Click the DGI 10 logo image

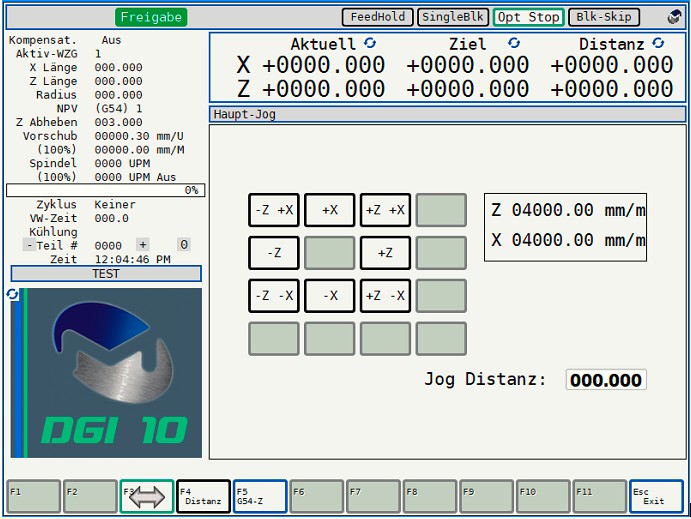pyautogui.click(x=106, y=373)
